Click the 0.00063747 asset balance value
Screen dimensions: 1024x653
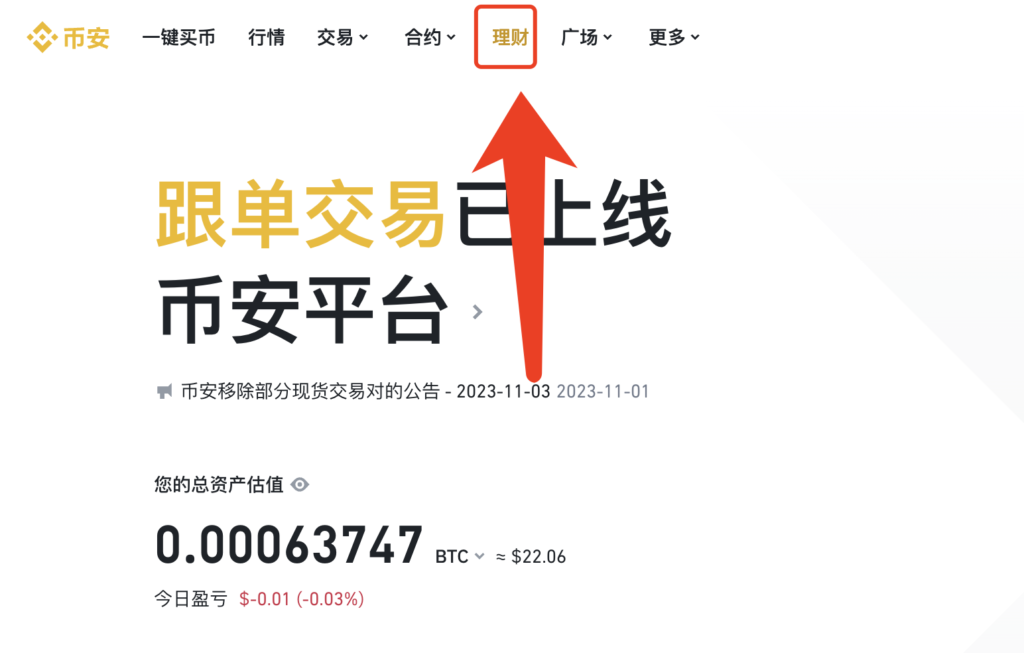tap(289, 545)
